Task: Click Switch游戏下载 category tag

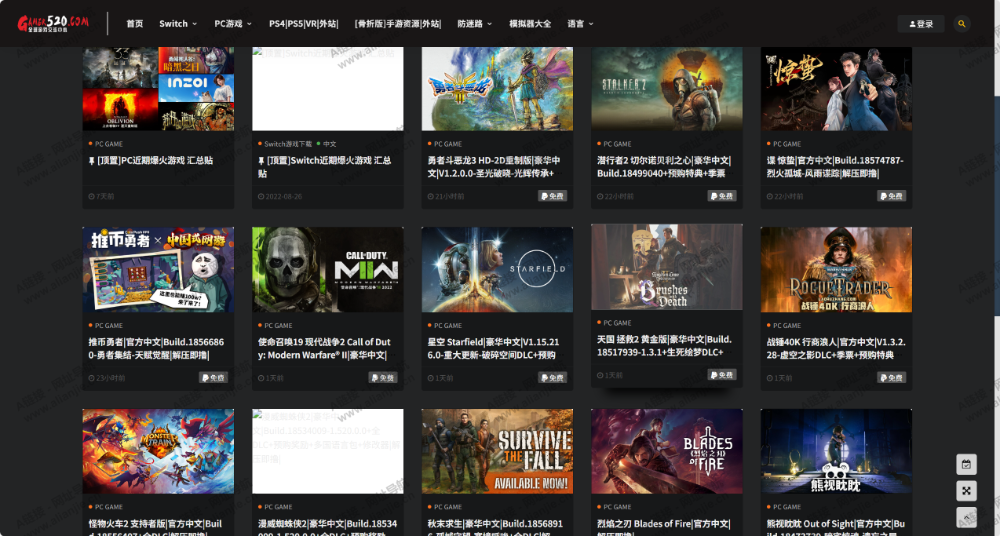Action: coord(288,144)
